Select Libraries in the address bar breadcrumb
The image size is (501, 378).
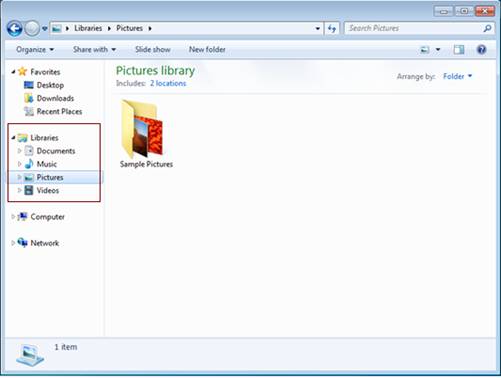click(88, 28)
